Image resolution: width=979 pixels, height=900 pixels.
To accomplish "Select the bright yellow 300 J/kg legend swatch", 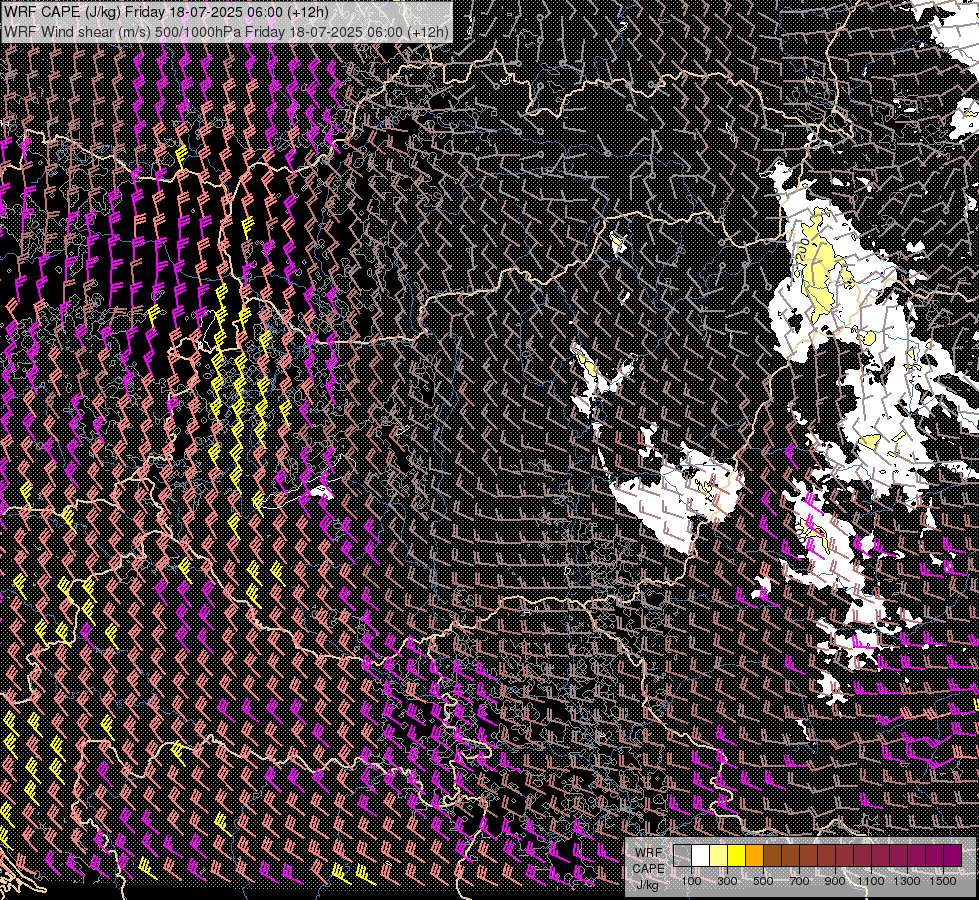I will tap(736, 856).
